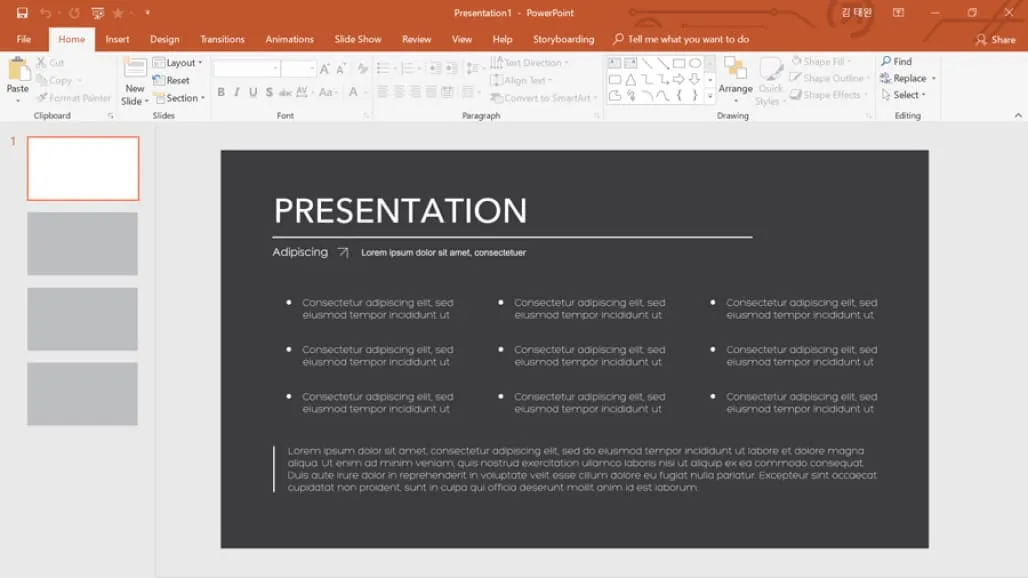Toggle bold formatting
Viewport: 1028px width, 578px height.
[x=221, y=92]
